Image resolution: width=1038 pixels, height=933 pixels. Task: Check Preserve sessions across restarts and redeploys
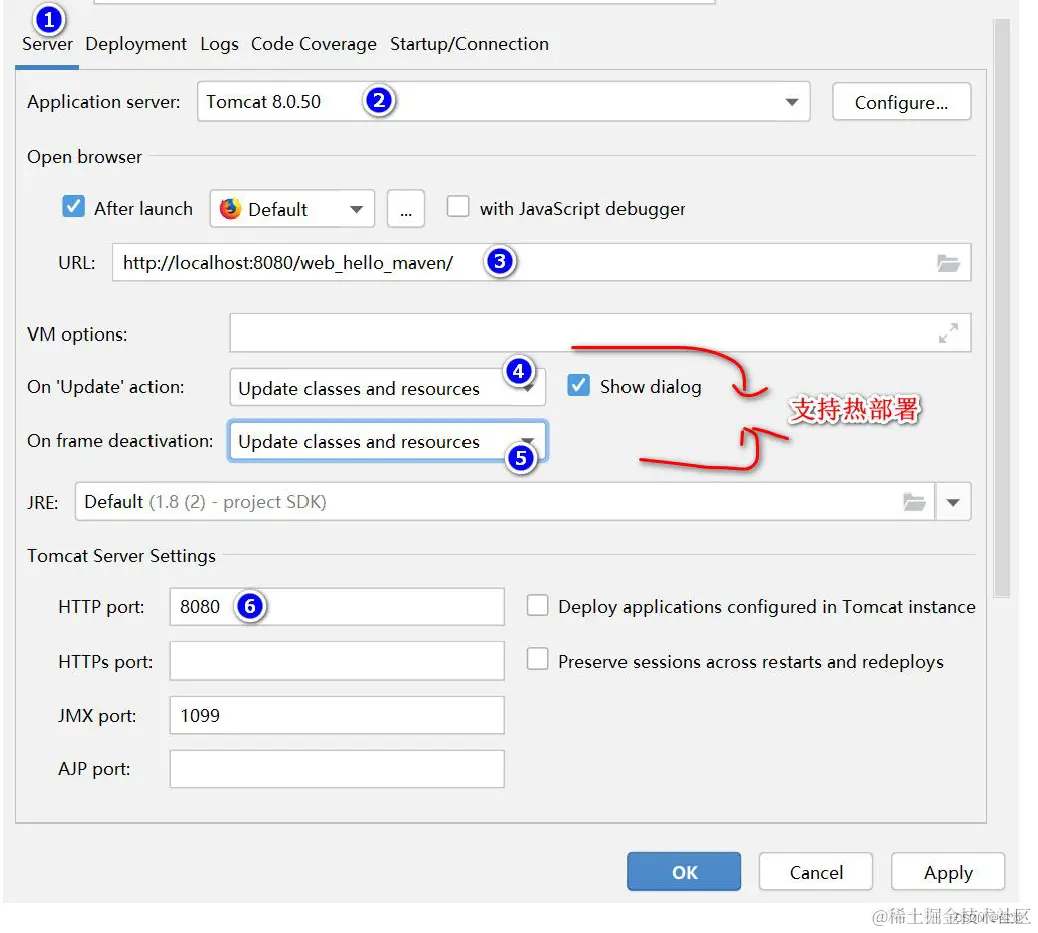pos(538,660)
